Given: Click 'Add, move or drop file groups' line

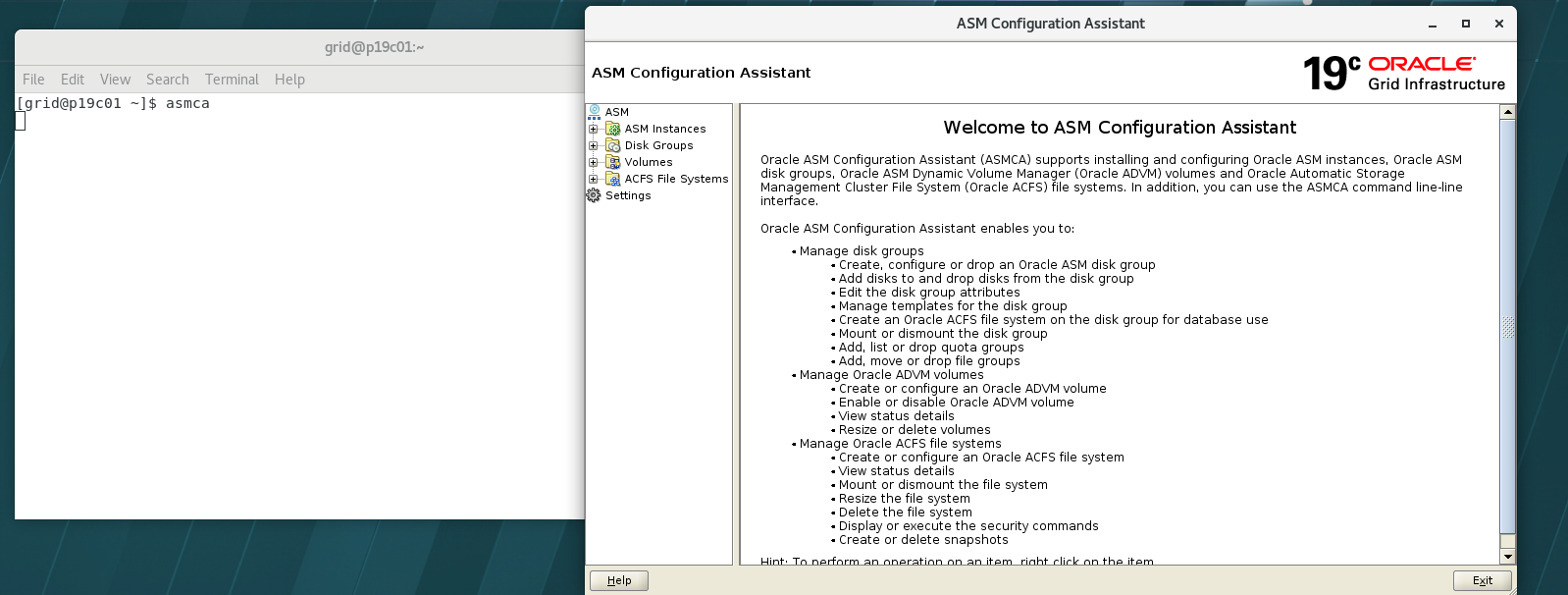Looking at the screenshot, I should pos(929,361).
